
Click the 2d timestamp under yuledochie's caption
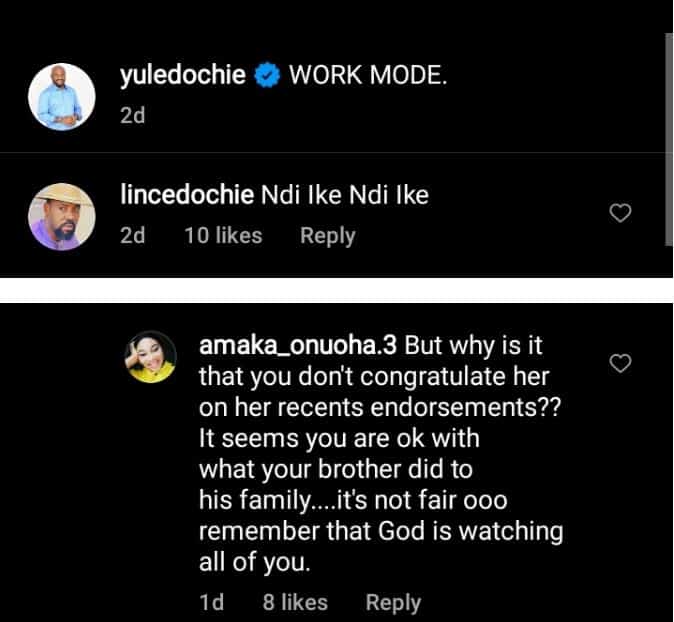132,116
